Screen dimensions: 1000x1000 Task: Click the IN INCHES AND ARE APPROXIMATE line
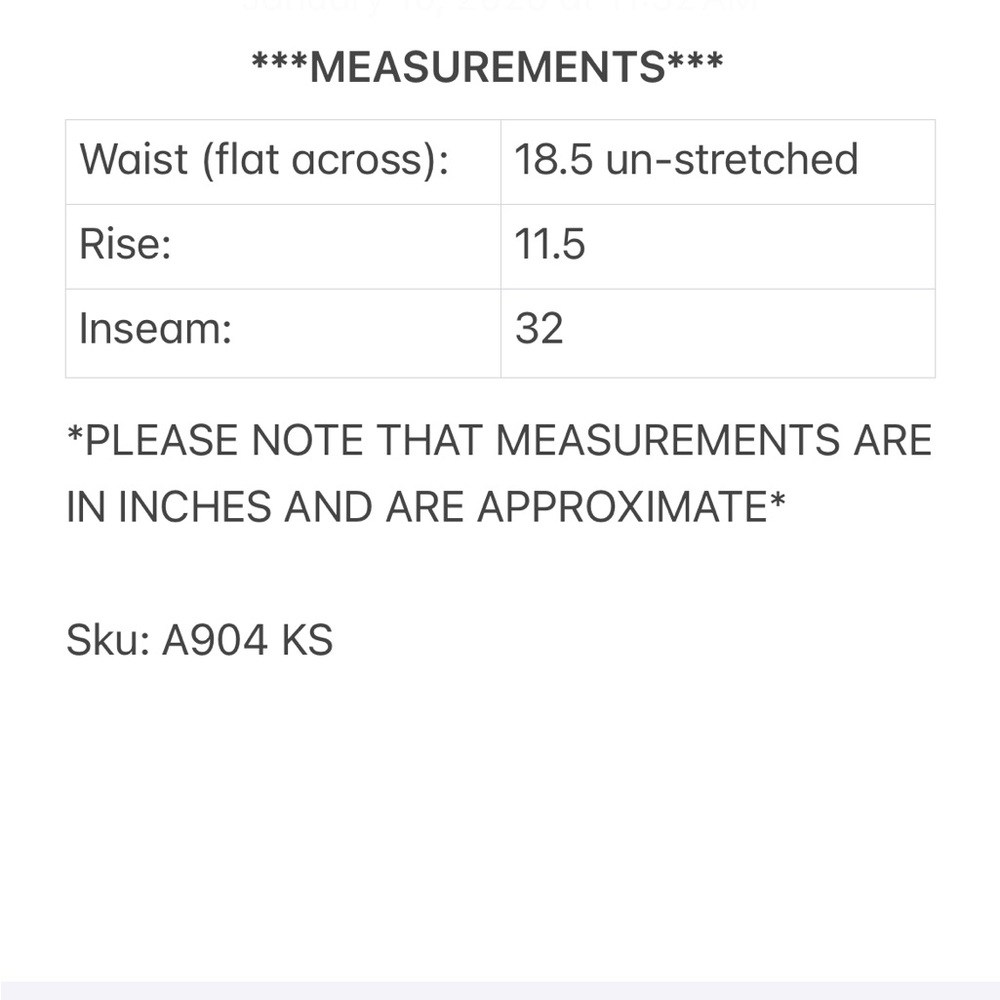pyautogui.click(x=425, y=507)
